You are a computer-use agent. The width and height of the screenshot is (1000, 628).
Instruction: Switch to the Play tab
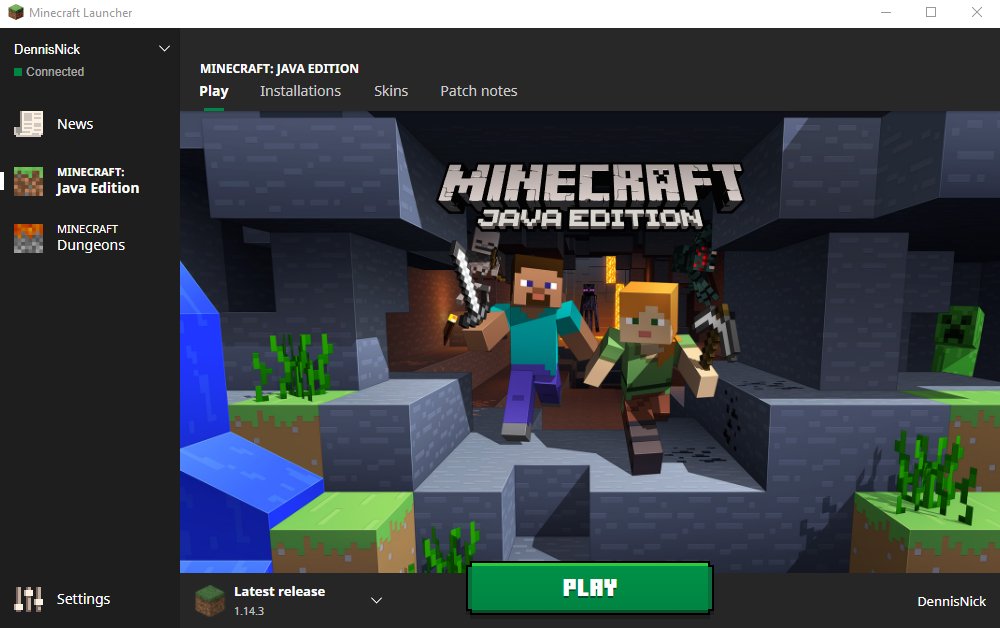coord(214,91)
